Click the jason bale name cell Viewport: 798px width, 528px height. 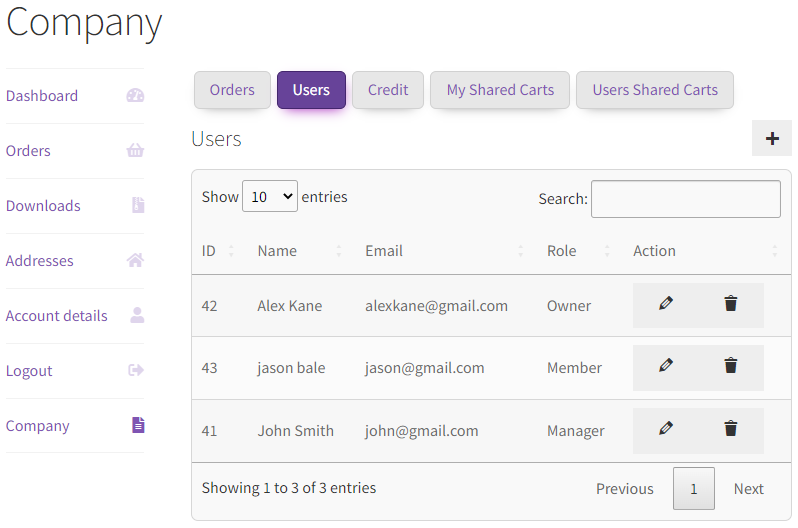291,368
